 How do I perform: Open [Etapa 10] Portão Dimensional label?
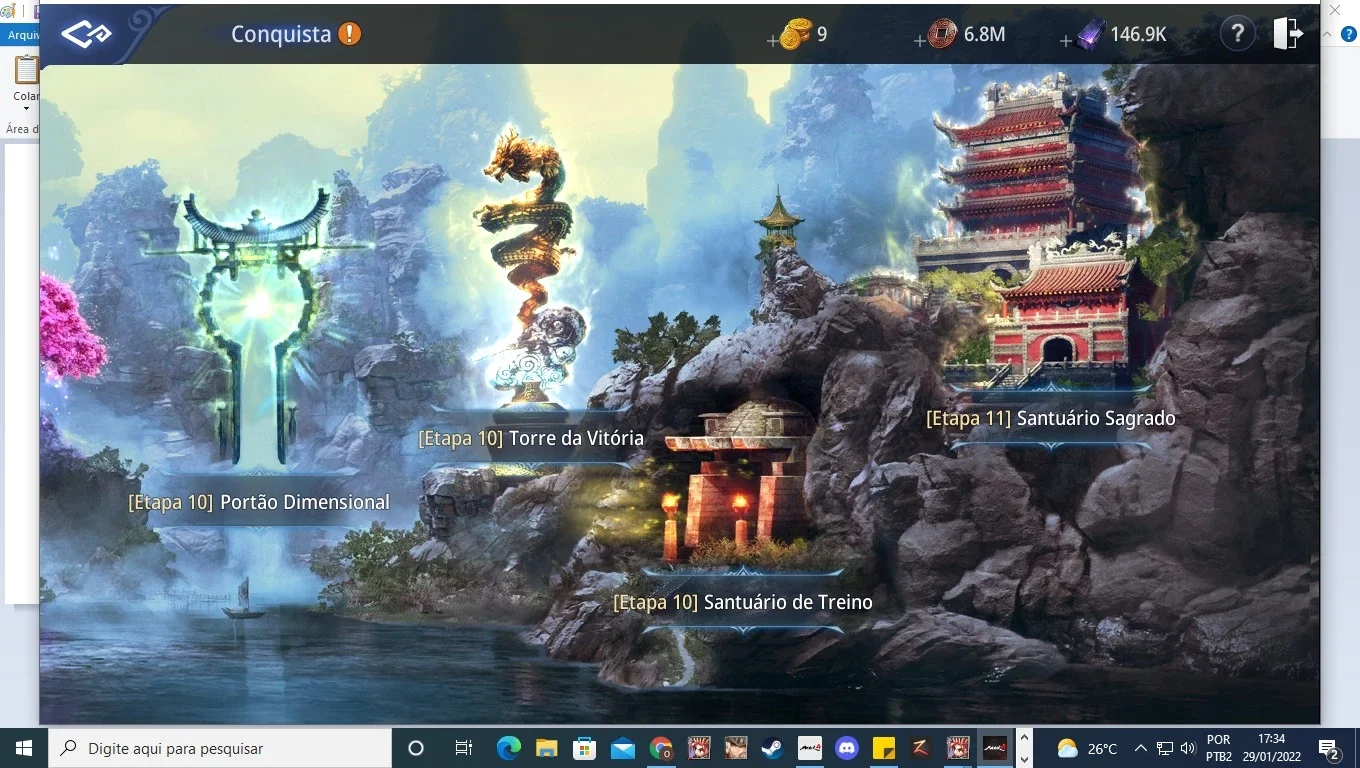click(x=259, y=502)
